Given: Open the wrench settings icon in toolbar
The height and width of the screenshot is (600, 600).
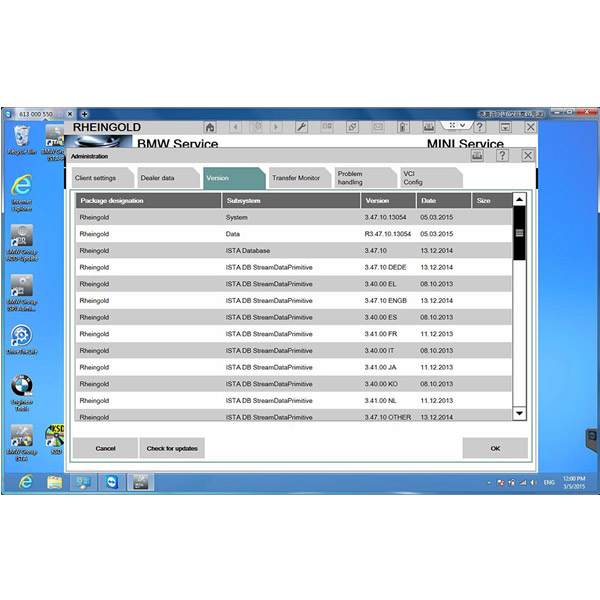Looking at the screenshot, I should pos(302,127).
